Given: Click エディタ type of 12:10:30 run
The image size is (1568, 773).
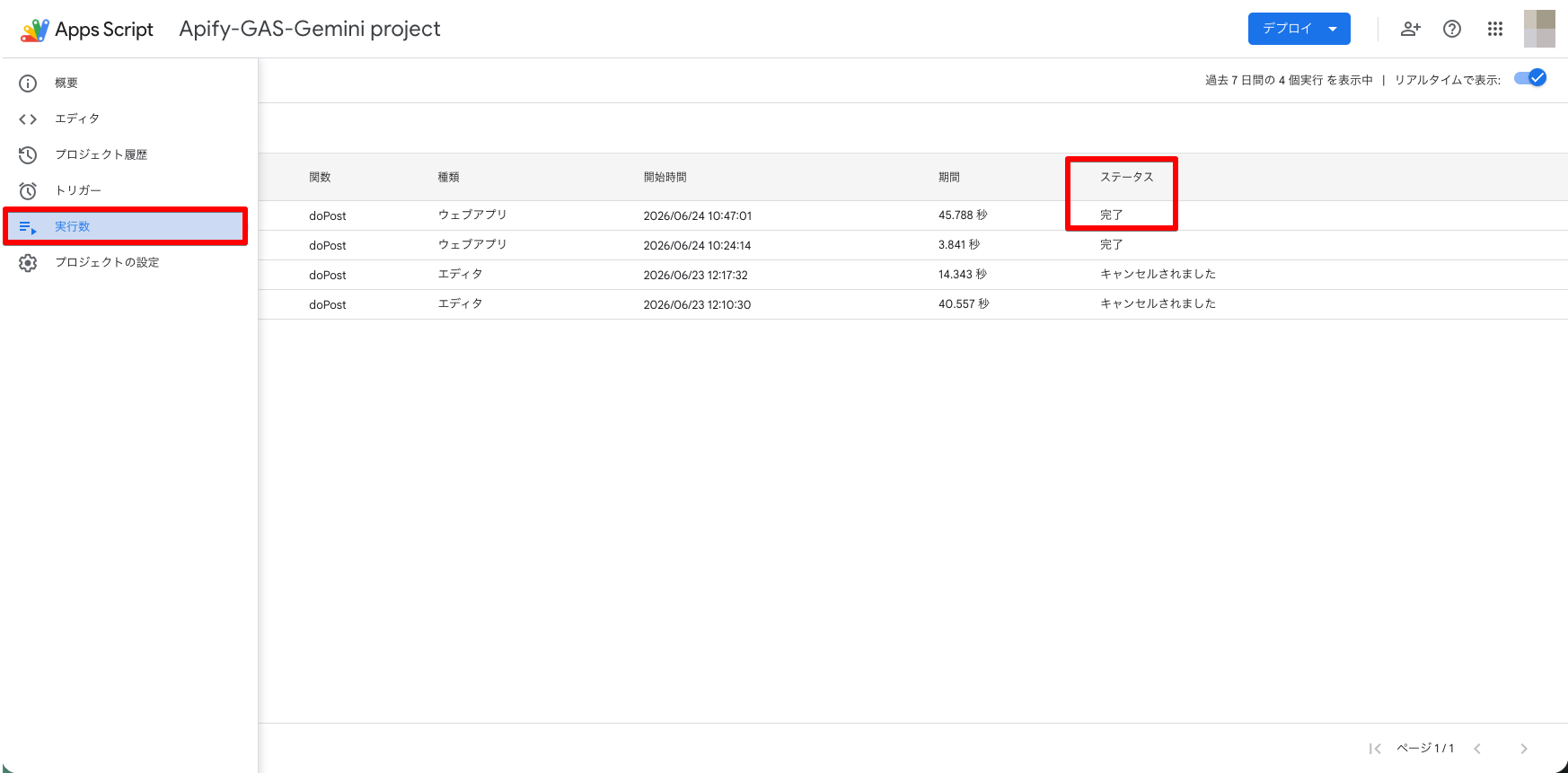Looking at the screenshot, I should [460, 303].
